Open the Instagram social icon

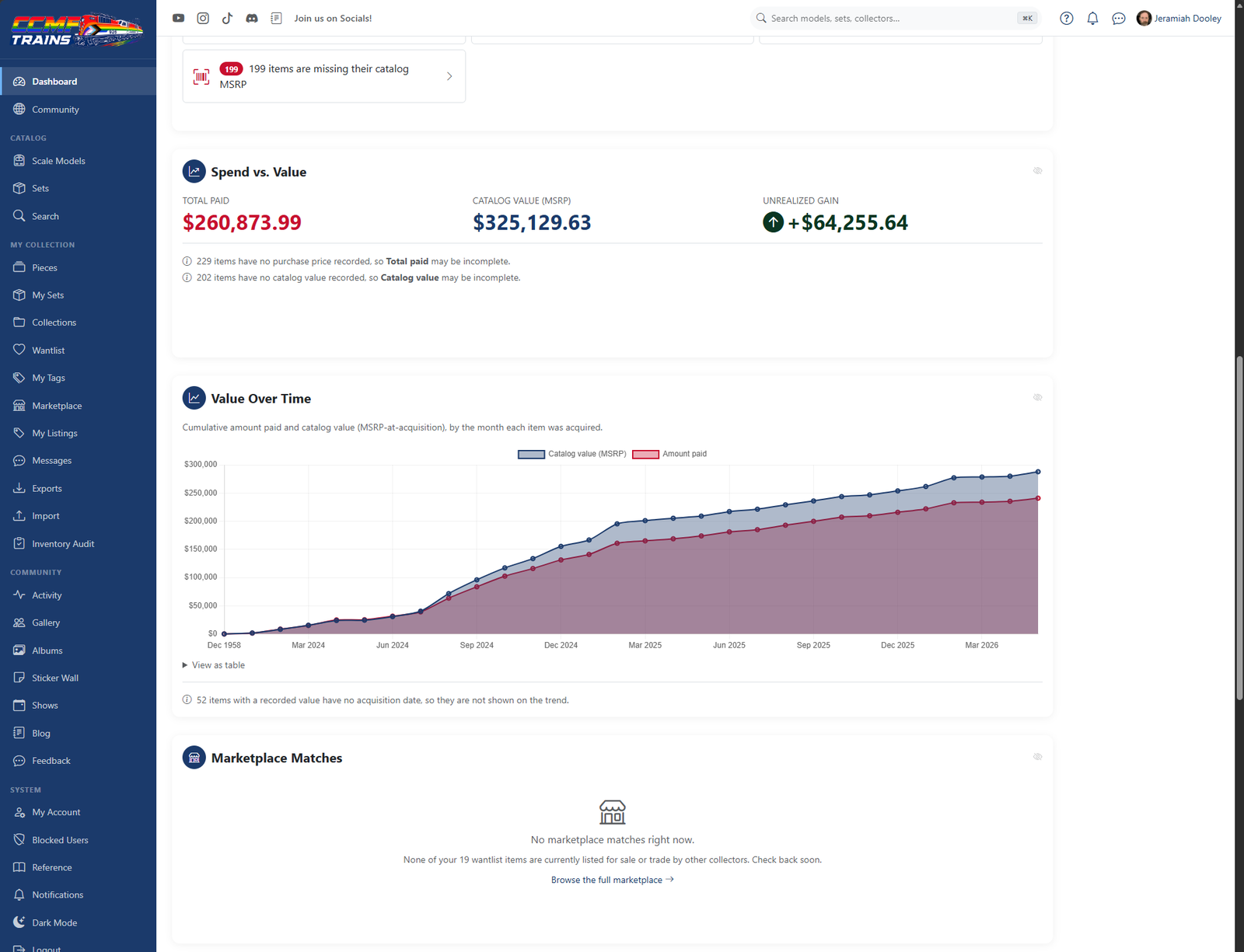coord(203,18)
